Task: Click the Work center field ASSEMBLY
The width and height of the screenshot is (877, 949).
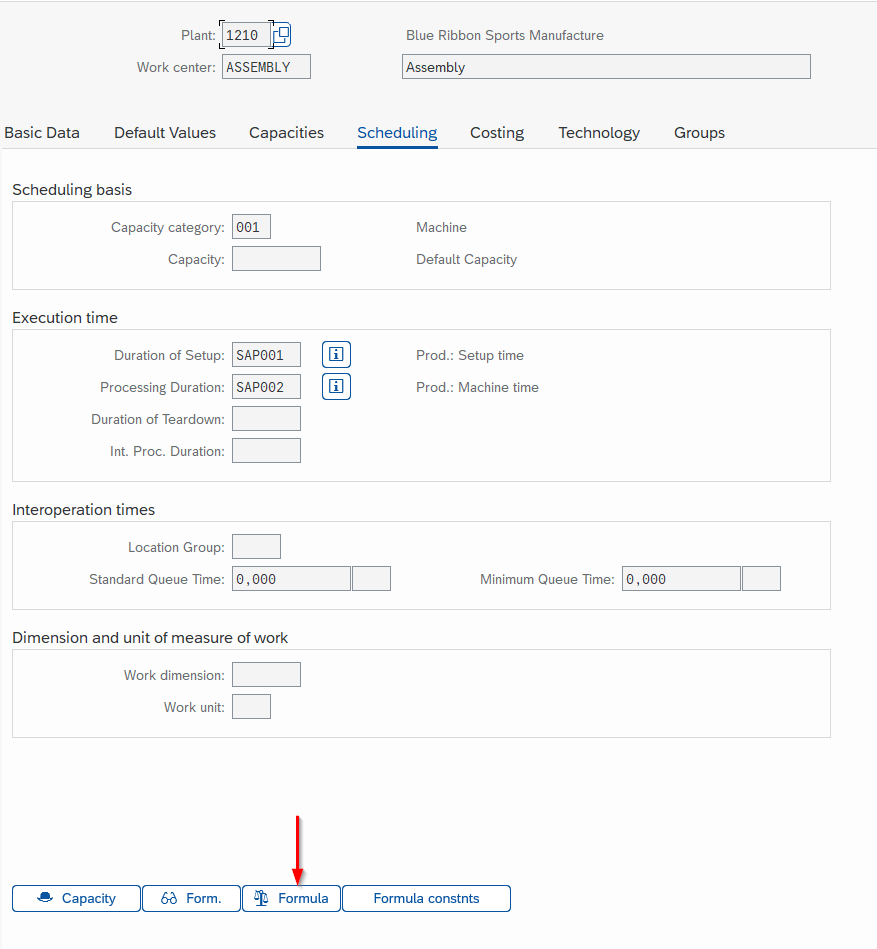Action: click(266, 67)
